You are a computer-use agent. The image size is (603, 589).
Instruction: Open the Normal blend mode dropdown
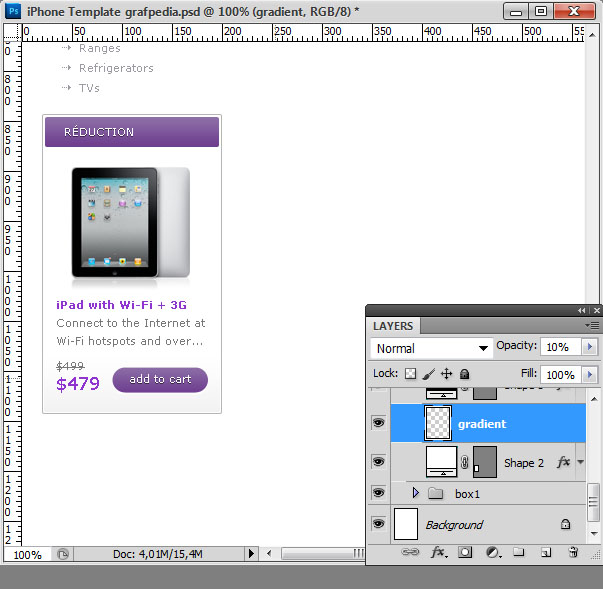coord(431,348)
